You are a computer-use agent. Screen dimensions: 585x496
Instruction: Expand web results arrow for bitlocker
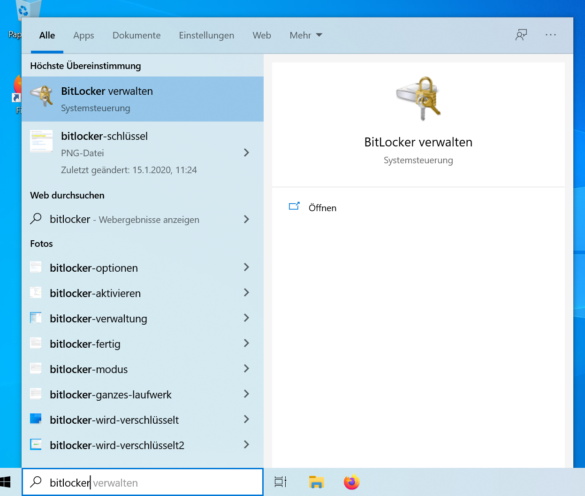pyautogui.click(x=246, y=219)
